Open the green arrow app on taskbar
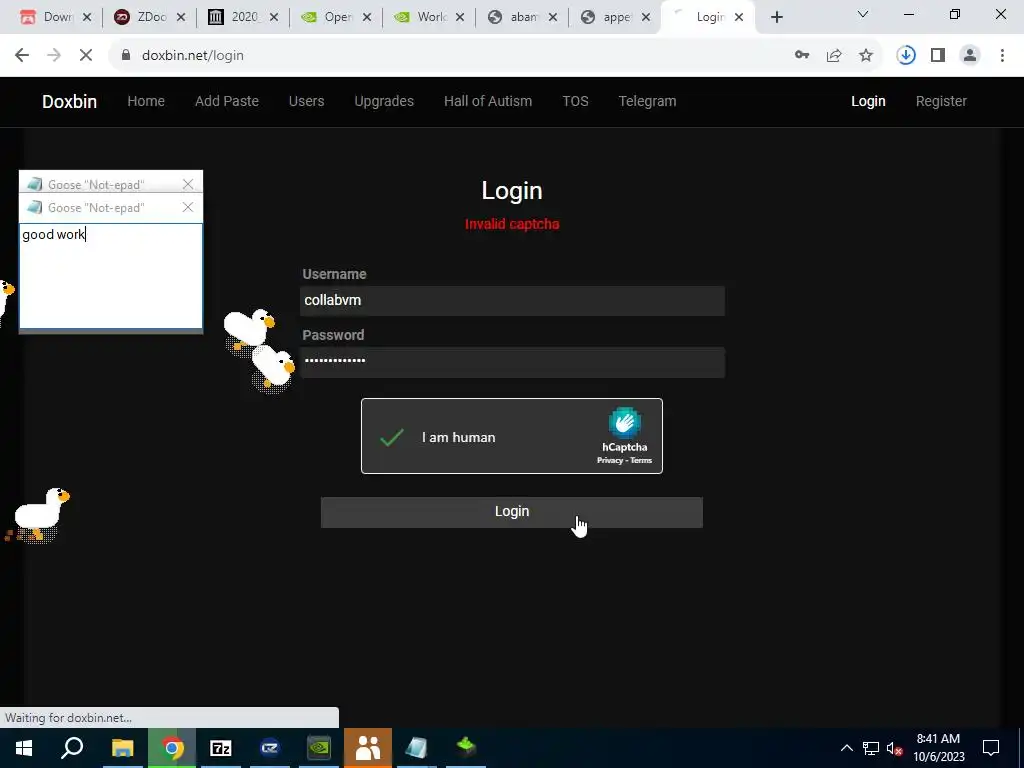The height and width of the screenshot is (768, 1024). pyautogui.click(x=466, y=748)
